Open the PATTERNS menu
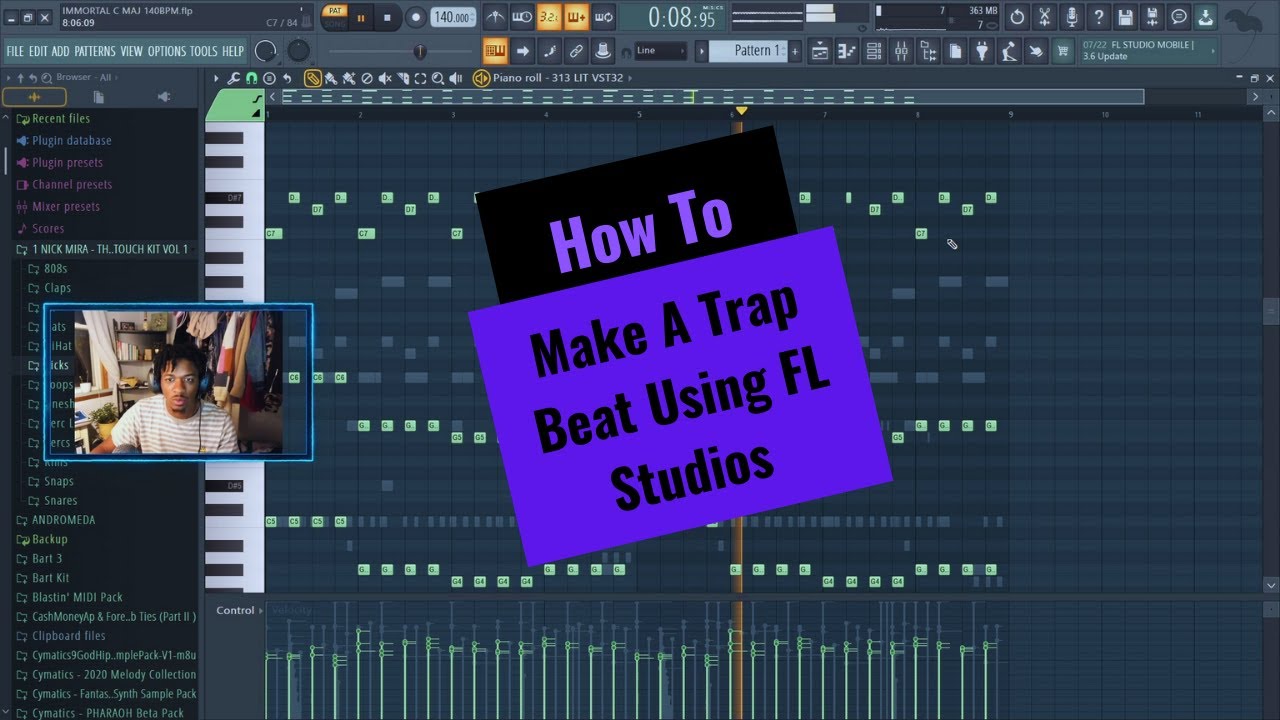The image size is (1280, 720). click(95, 51)
